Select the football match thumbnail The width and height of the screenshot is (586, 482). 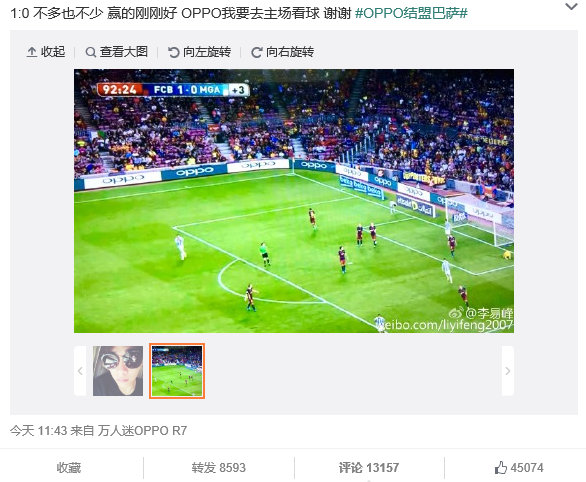click(x=177, y=371)
